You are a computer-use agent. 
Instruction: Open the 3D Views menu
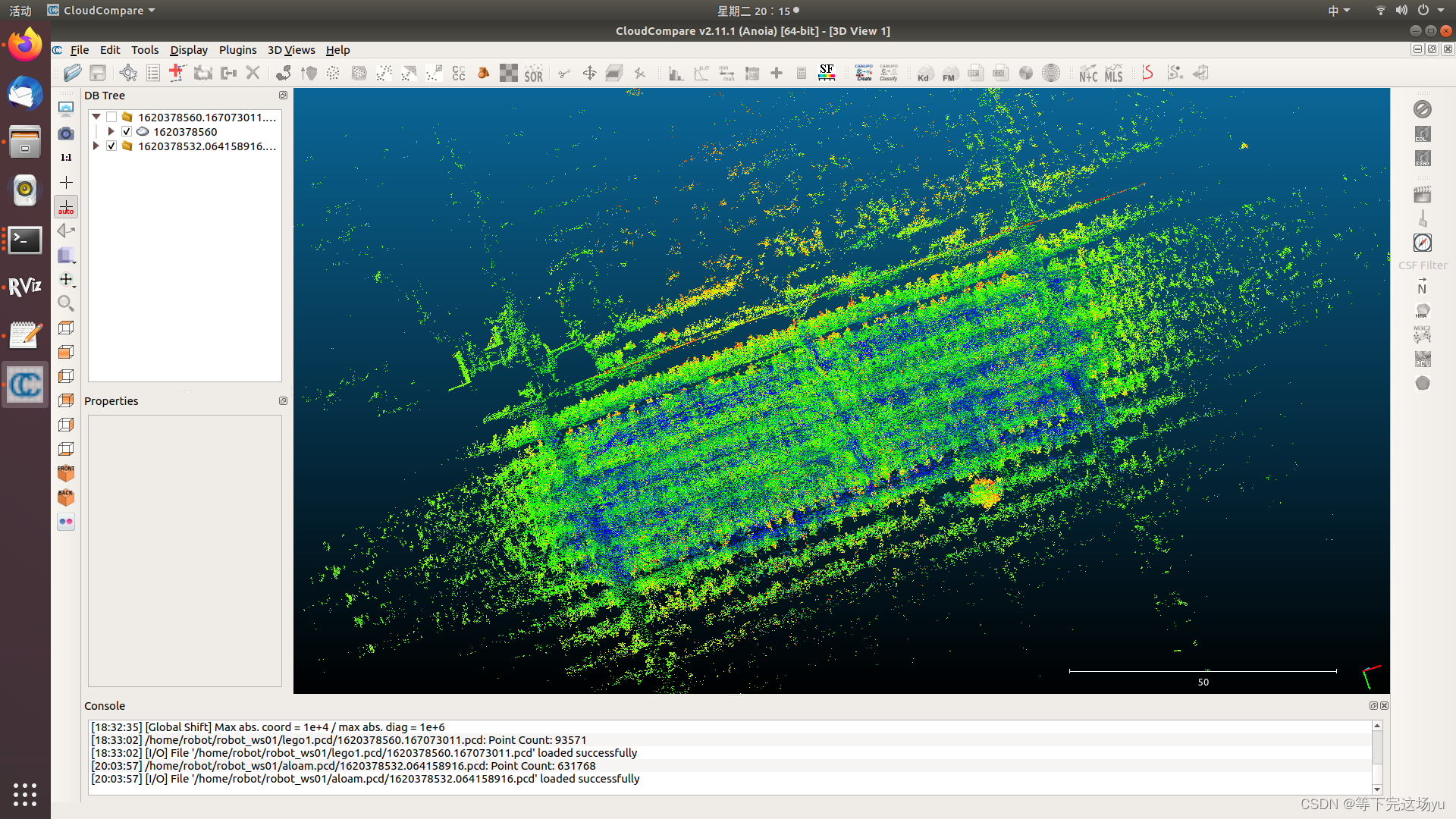291,50
